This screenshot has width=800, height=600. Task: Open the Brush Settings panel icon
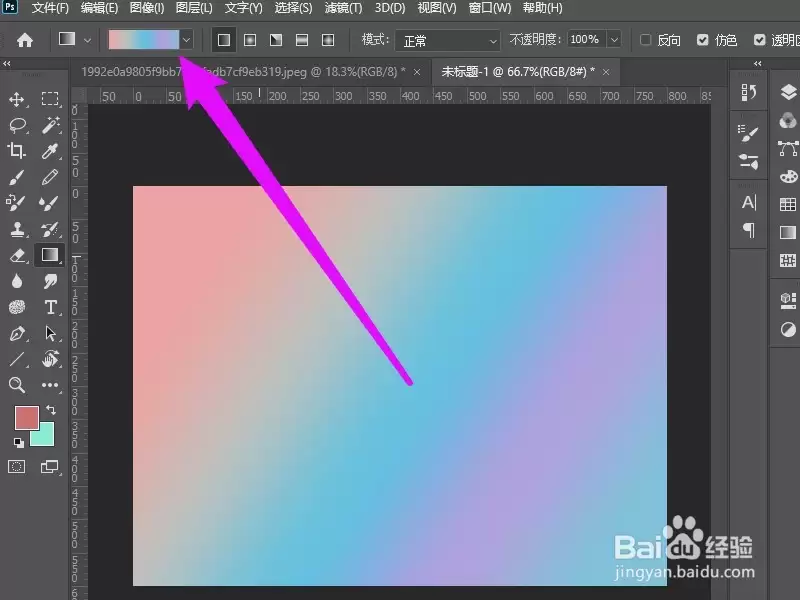pyautogui.click(x=748, y=134)
